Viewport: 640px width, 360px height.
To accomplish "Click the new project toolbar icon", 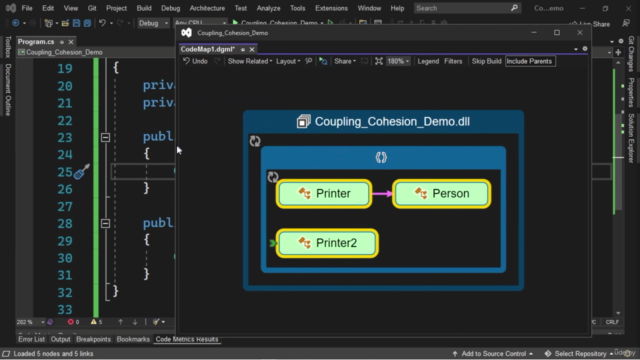I will coord(49,23).
